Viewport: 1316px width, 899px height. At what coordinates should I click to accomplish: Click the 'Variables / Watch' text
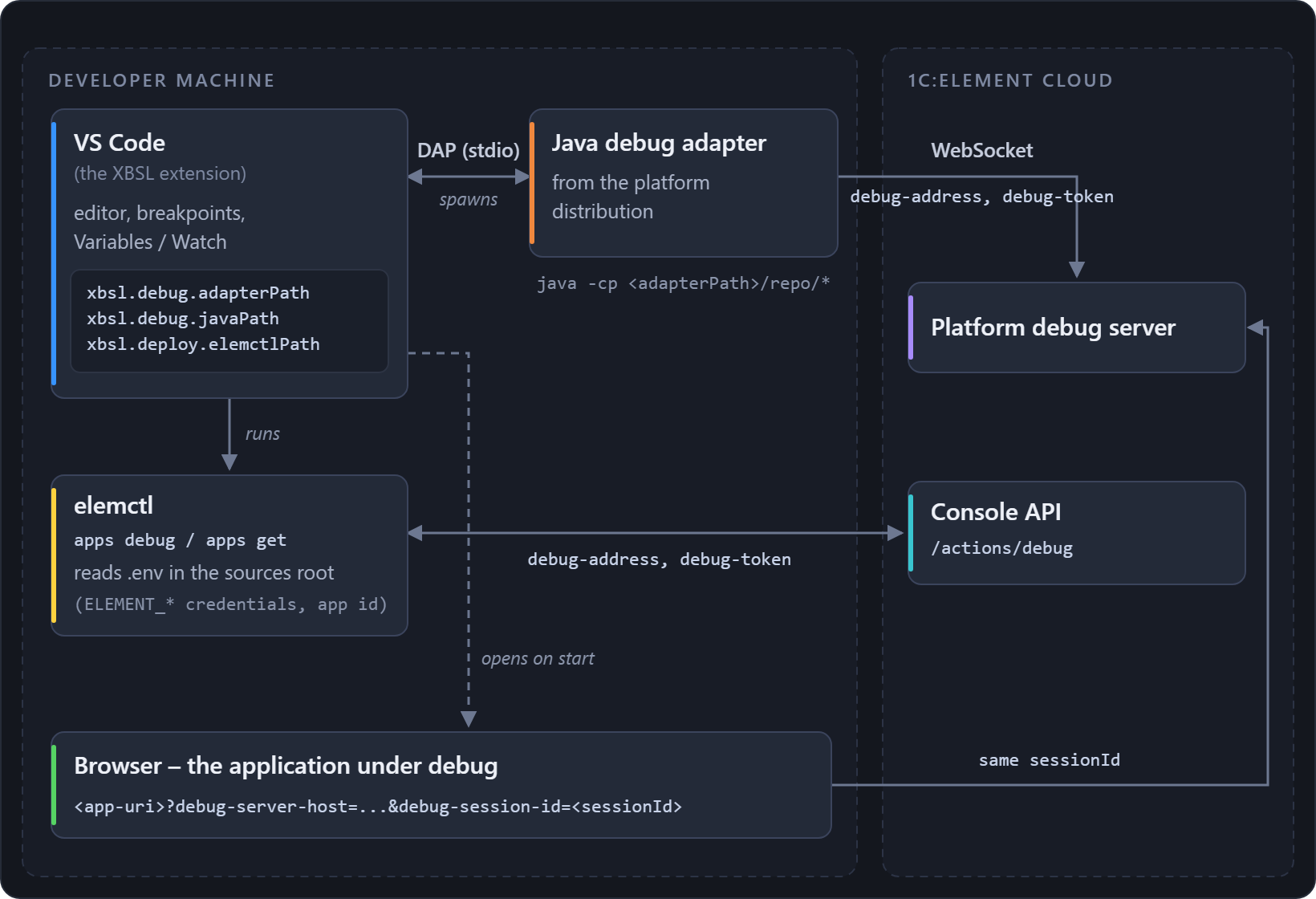(150, 242)
